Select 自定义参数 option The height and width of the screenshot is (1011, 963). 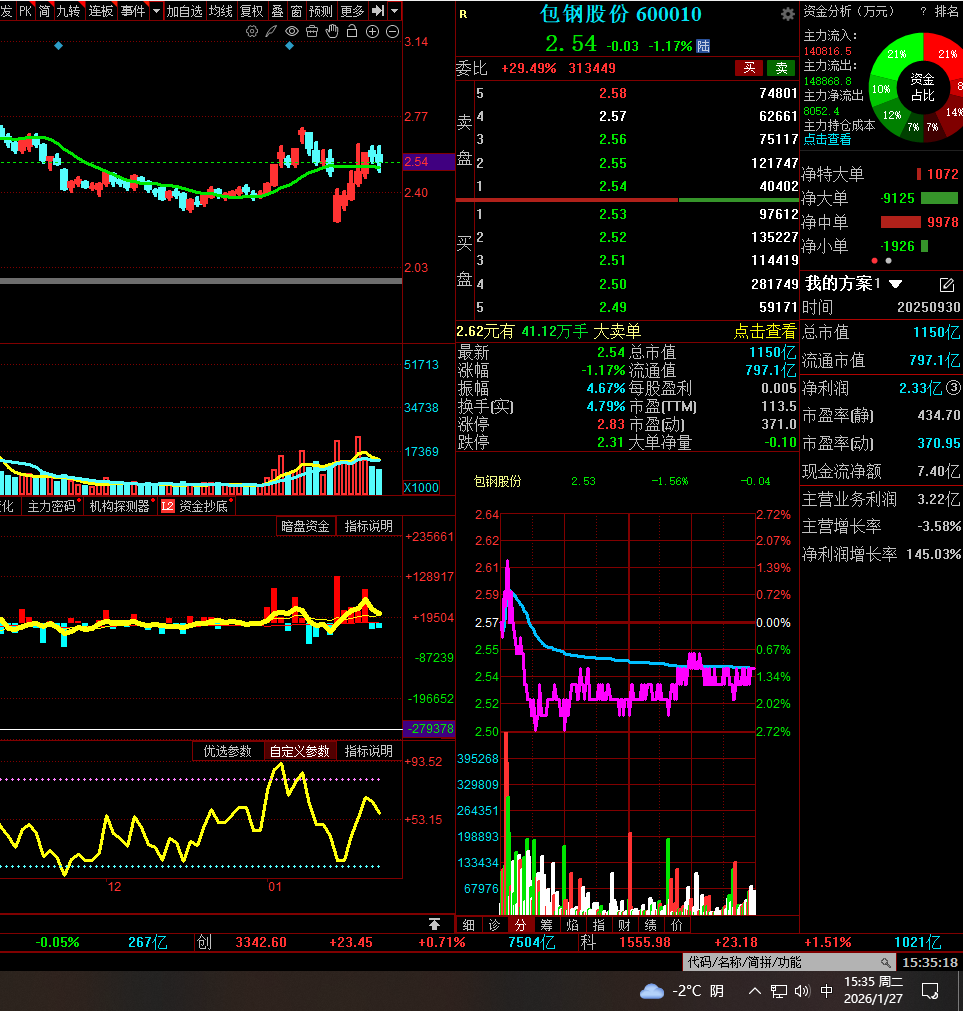pyautogui.click(x=300, y=751)
